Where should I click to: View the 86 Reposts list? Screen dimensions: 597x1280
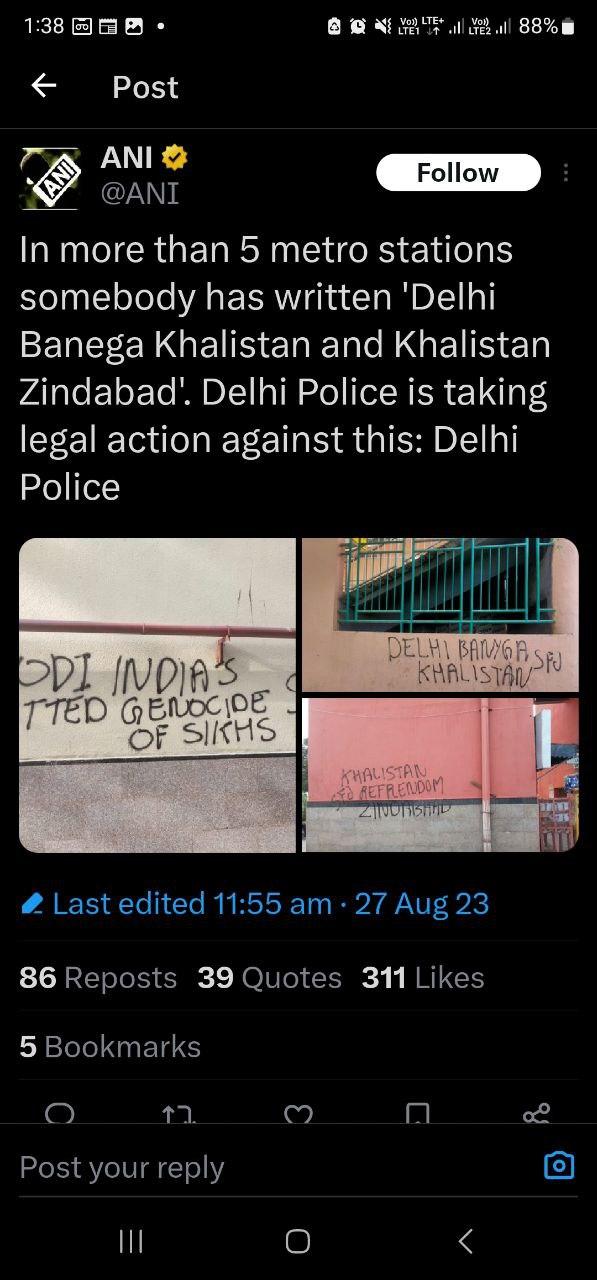(x=98, y=977)
